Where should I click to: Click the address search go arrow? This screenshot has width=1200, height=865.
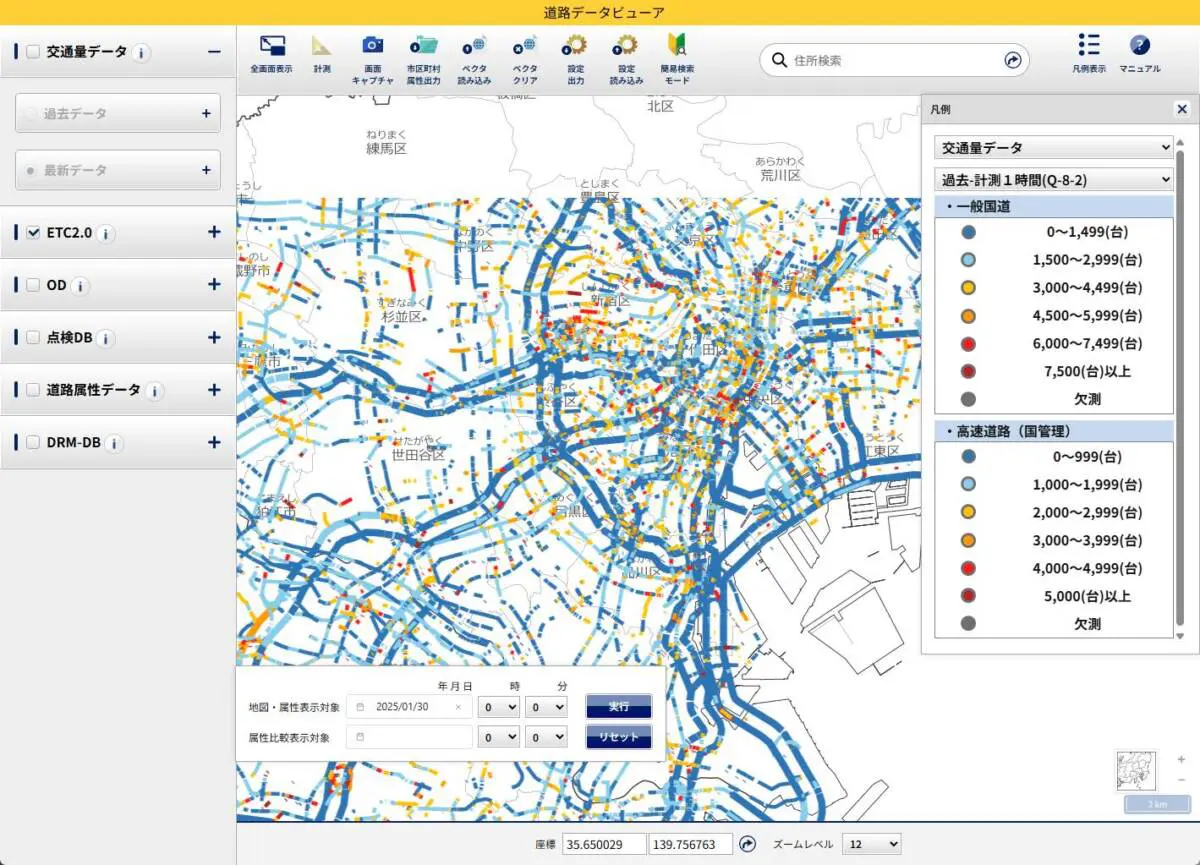tap(1013, 60)
